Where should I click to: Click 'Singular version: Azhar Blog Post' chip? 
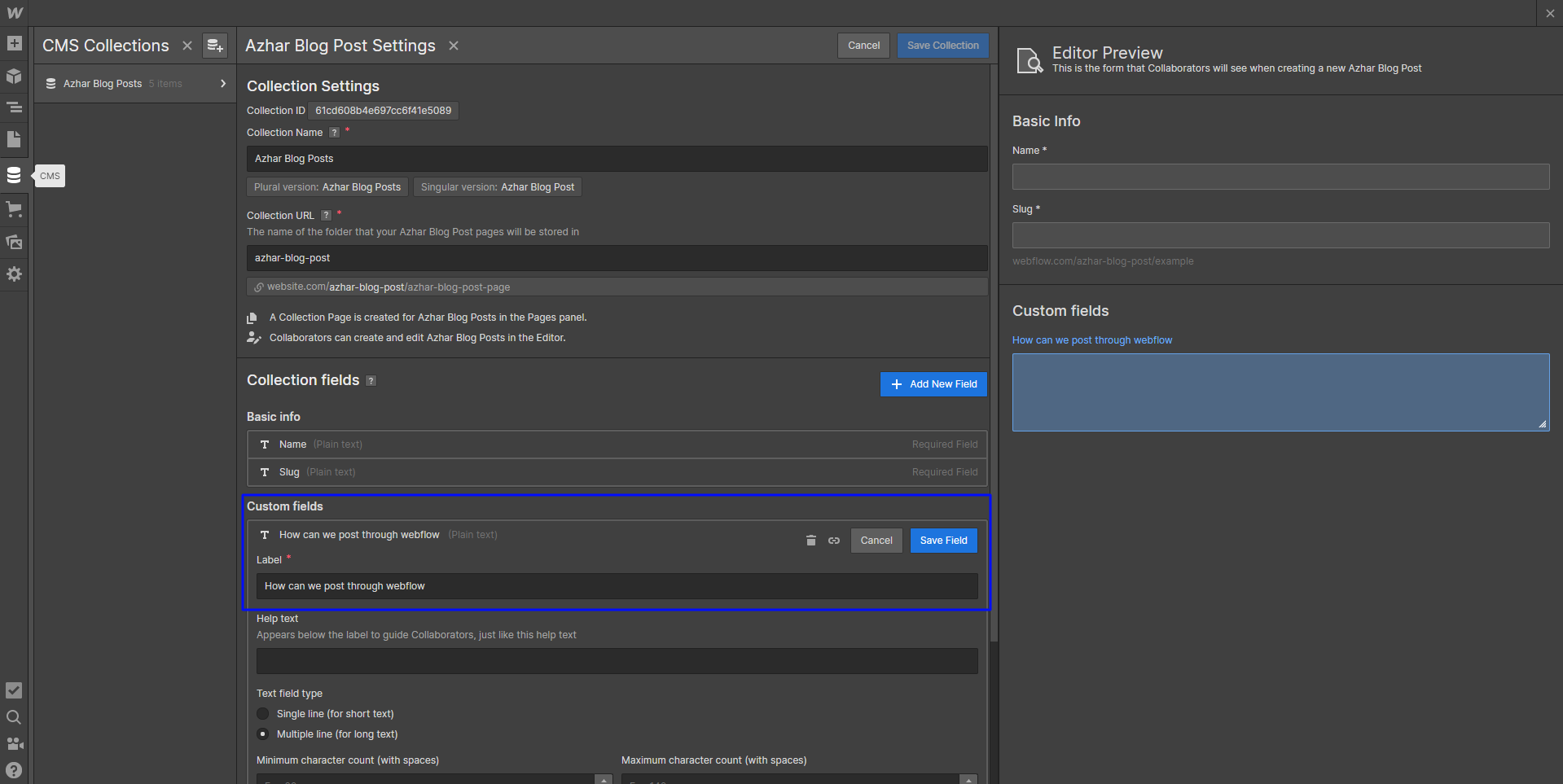(498, 187)
